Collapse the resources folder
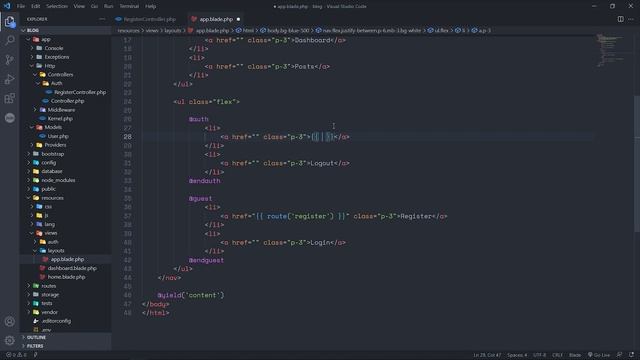Image resolution: width=640 pixels, height=360 pixels. [65, 198]
